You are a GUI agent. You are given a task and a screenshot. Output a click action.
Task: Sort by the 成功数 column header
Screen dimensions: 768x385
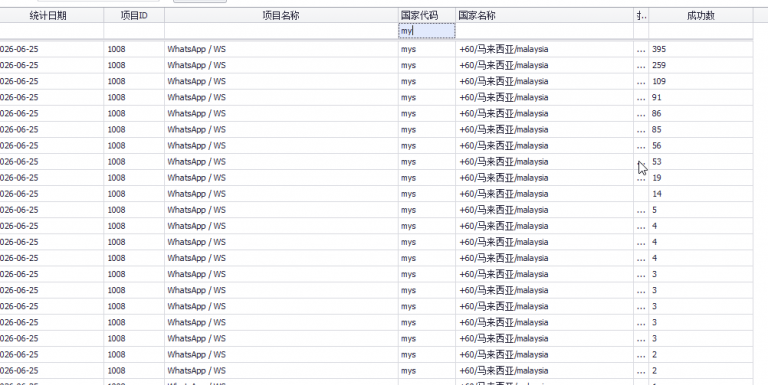point(701,16)
